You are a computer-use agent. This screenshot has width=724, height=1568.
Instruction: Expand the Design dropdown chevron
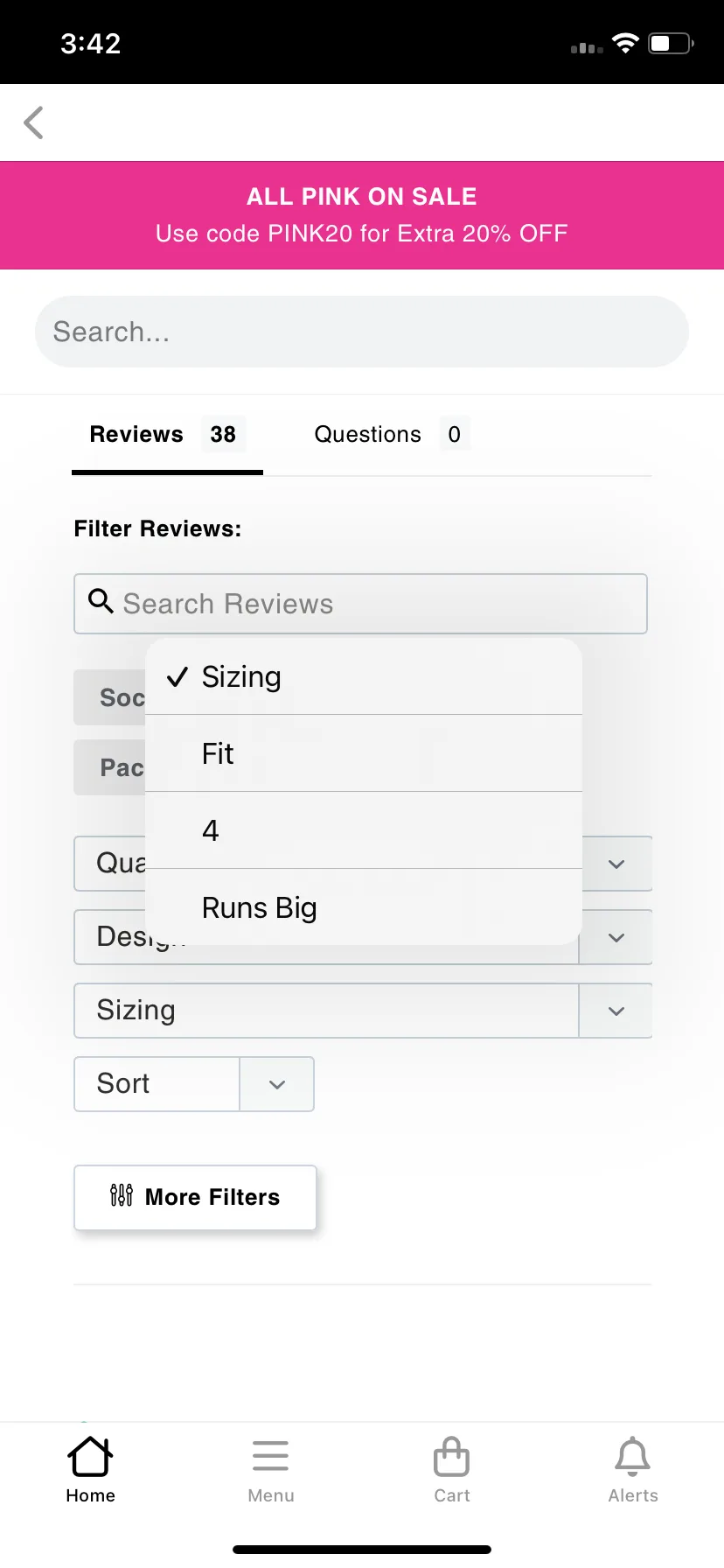[x=616, y=937]
